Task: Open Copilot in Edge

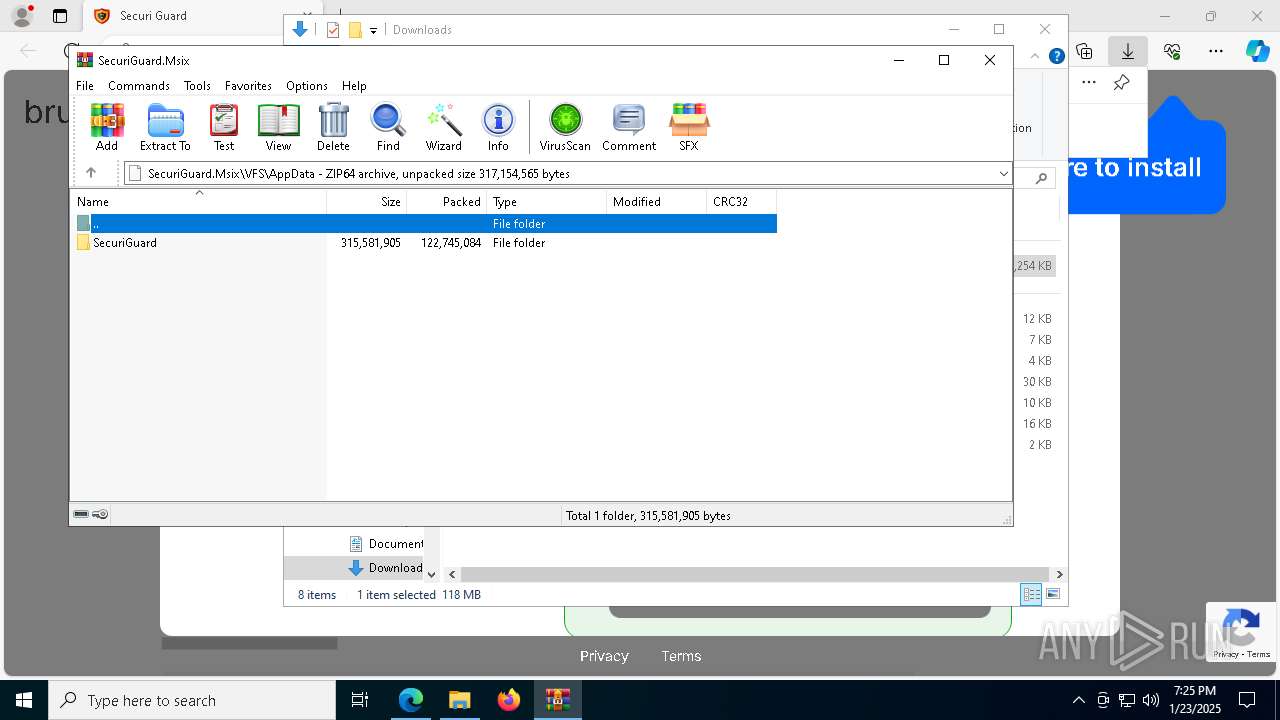Action: [1257, 51]
